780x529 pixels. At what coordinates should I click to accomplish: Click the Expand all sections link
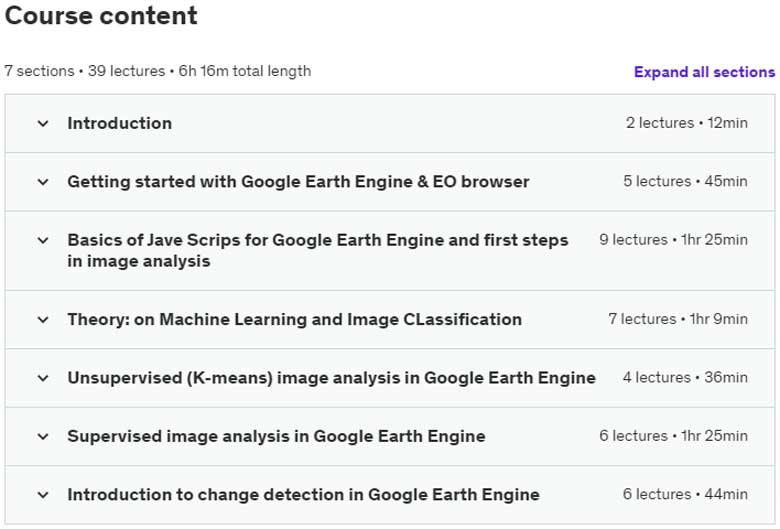[704, 72]
